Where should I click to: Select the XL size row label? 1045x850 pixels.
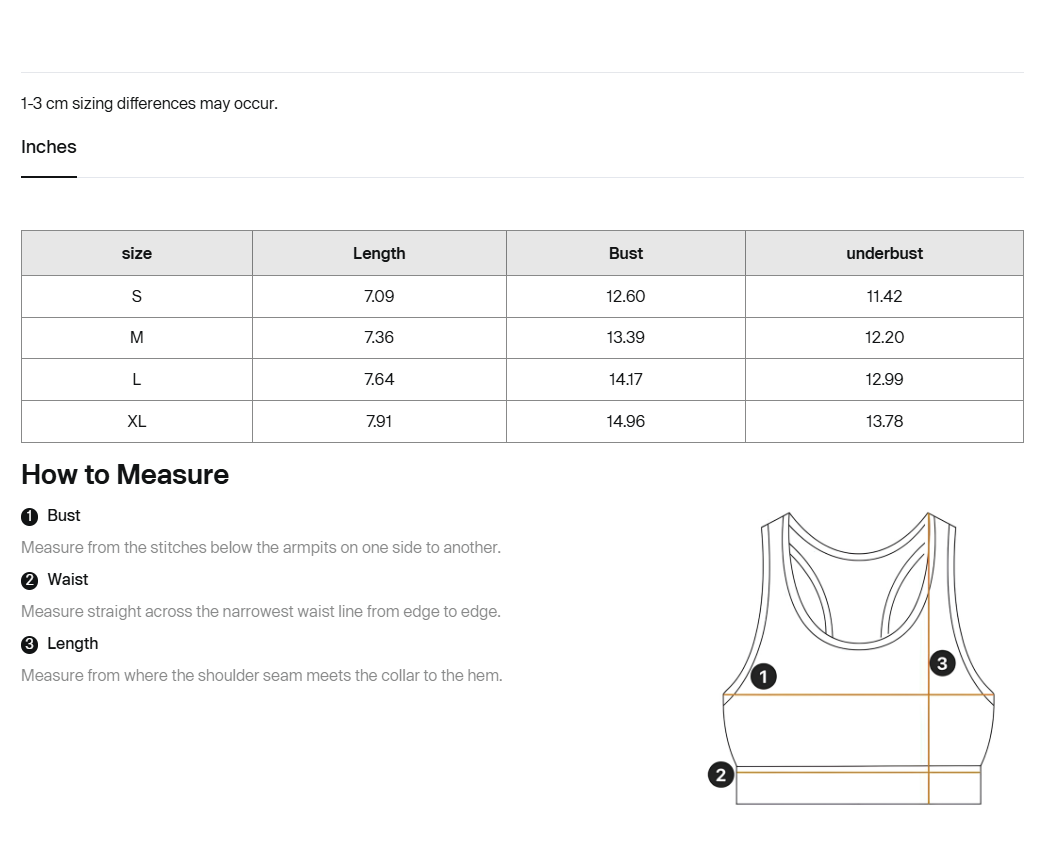tap(137, 421)
